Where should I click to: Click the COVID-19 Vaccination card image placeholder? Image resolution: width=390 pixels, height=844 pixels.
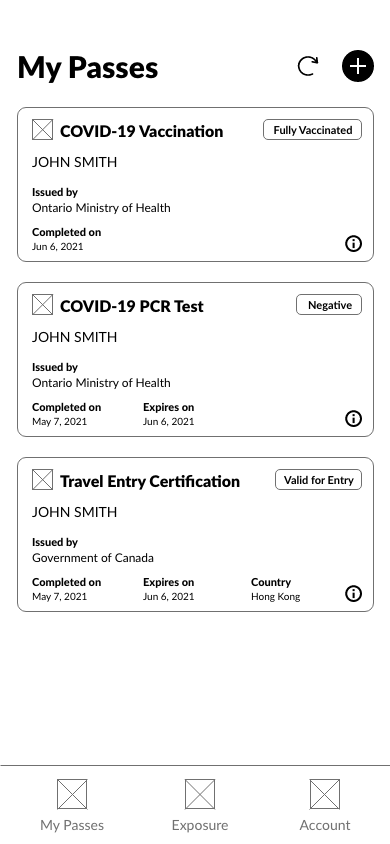42,130
